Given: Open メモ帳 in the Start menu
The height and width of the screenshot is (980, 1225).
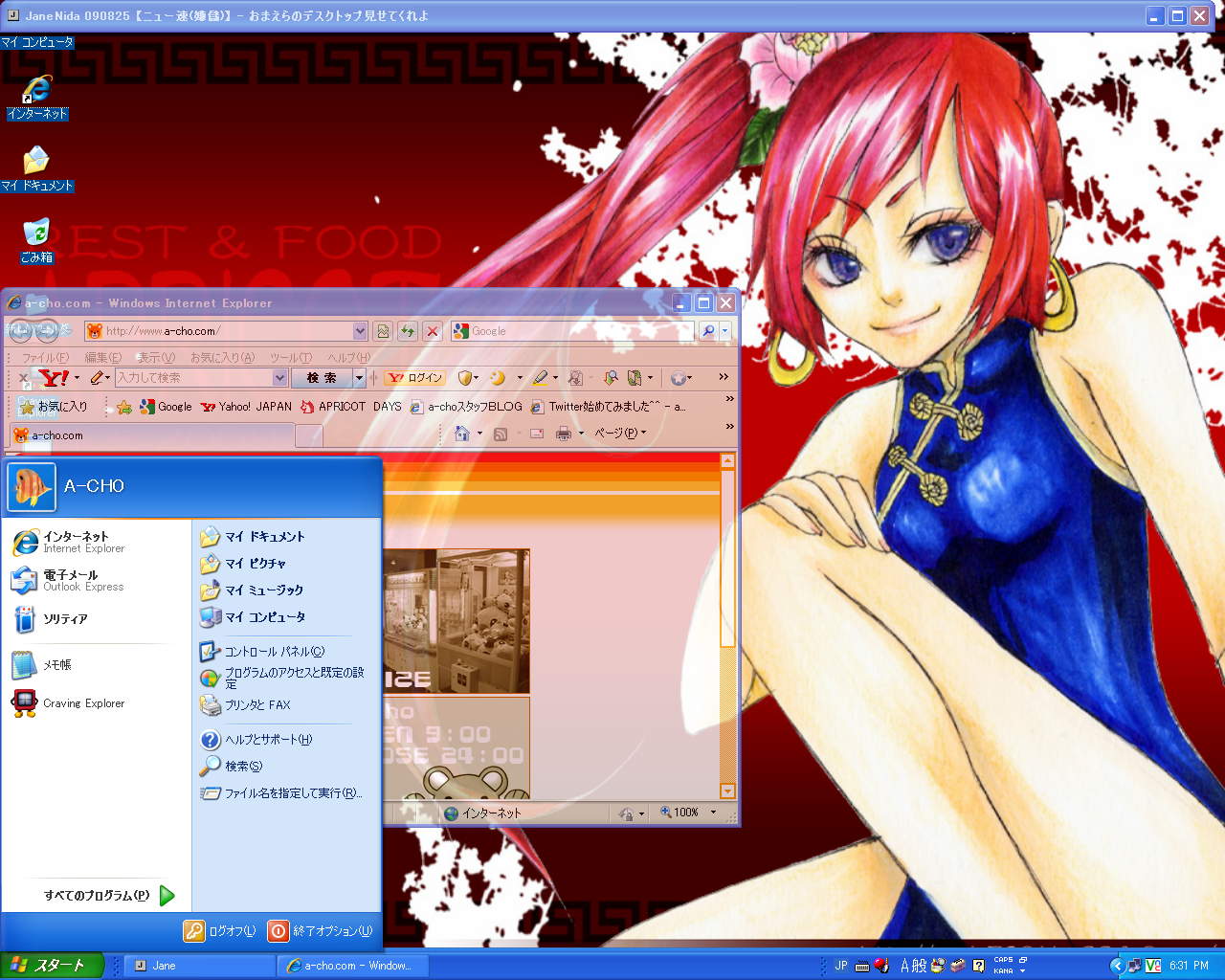Looking at the screenshot, I should tap(42, 665).
